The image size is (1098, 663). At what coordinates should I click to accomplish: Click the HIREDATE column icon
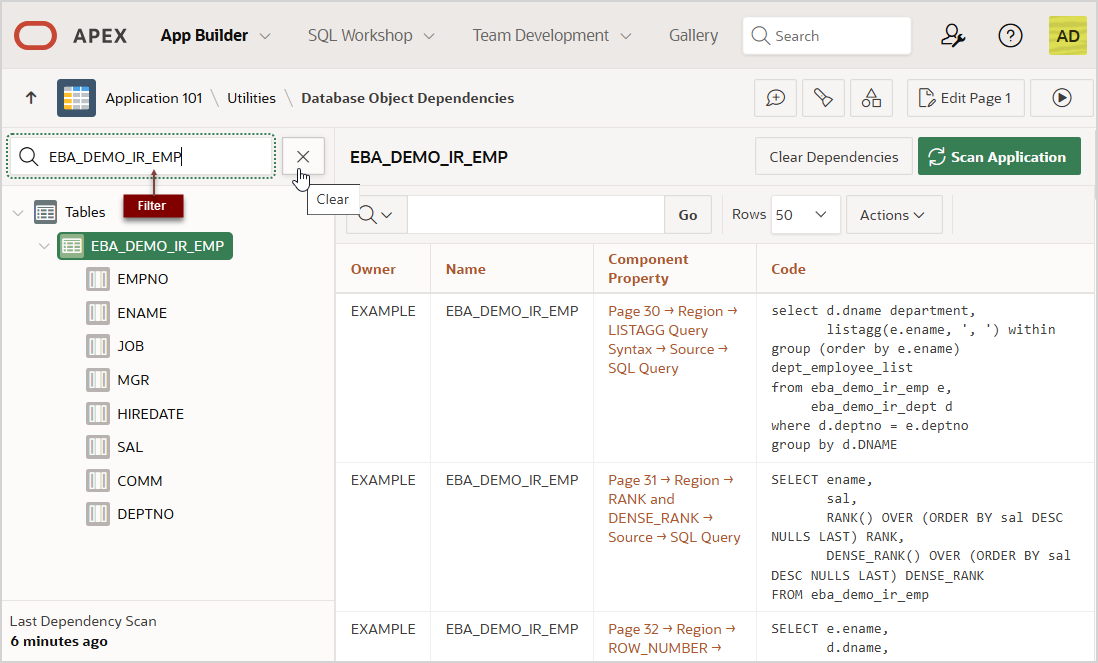tap(98, 414)
